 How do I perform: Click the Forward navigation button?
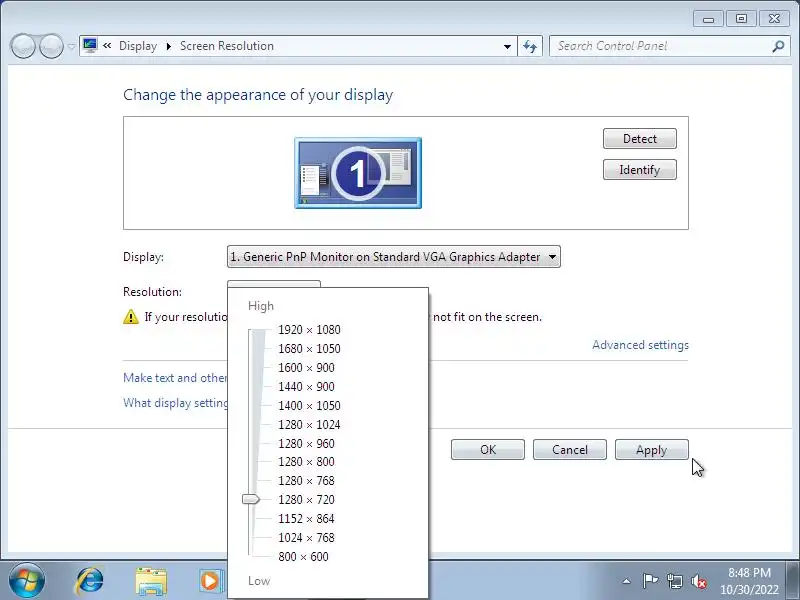51,46
